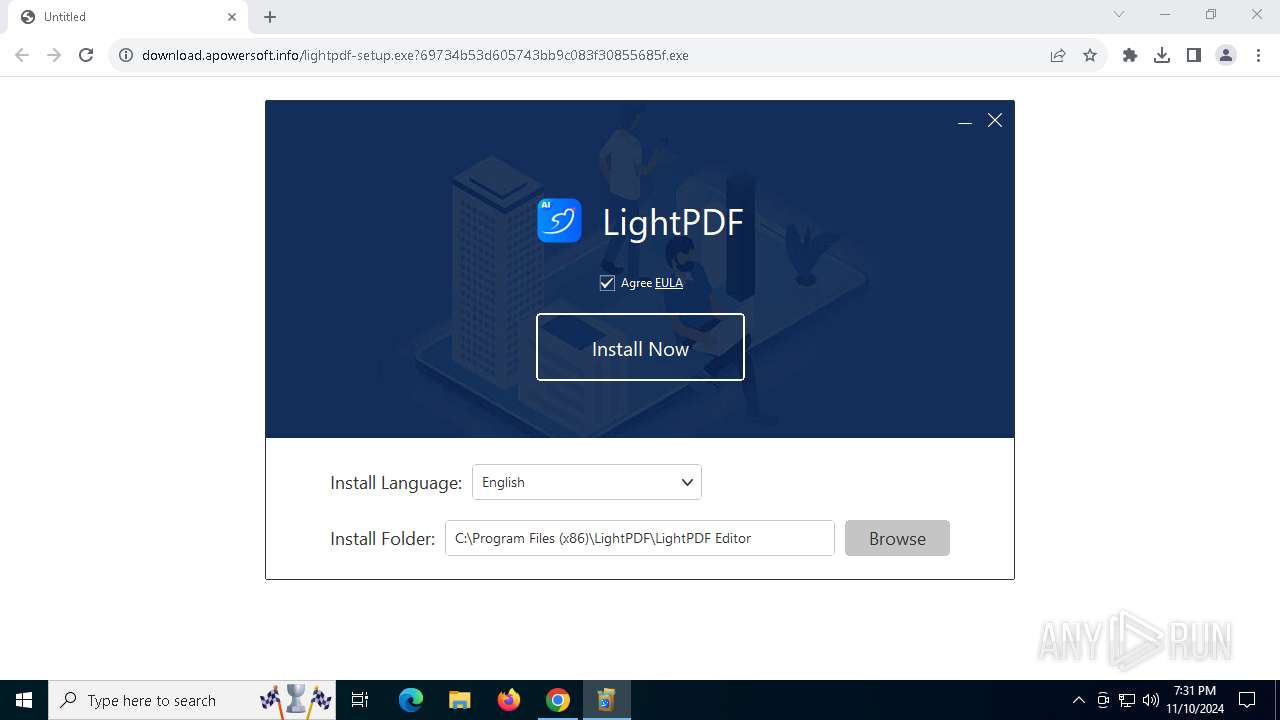Open Task View on the taskbar
1280x720 pixels.
361,700
